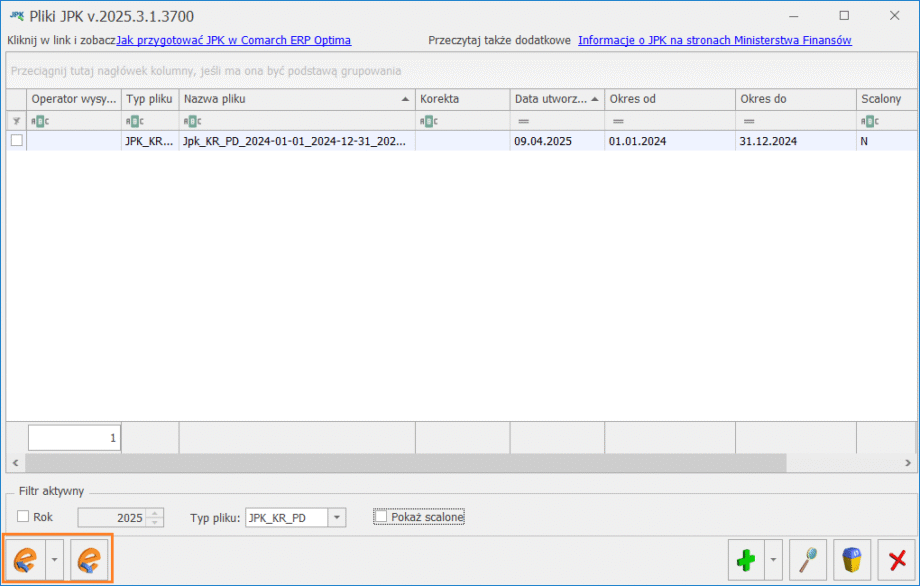This screenshot has width=920, height=586.
Task: Open link Jak przygotować JPK w Comarch ERP Optima
Action: tap(234, 40)
